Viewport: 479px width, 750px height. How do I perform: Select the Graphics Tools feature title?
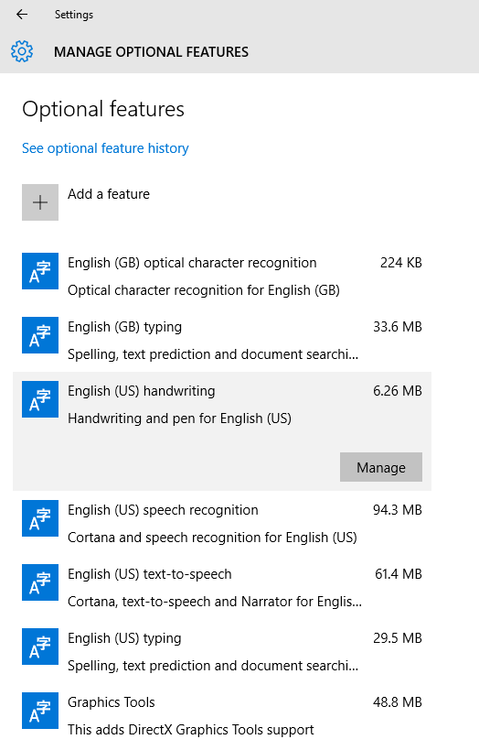111,702
